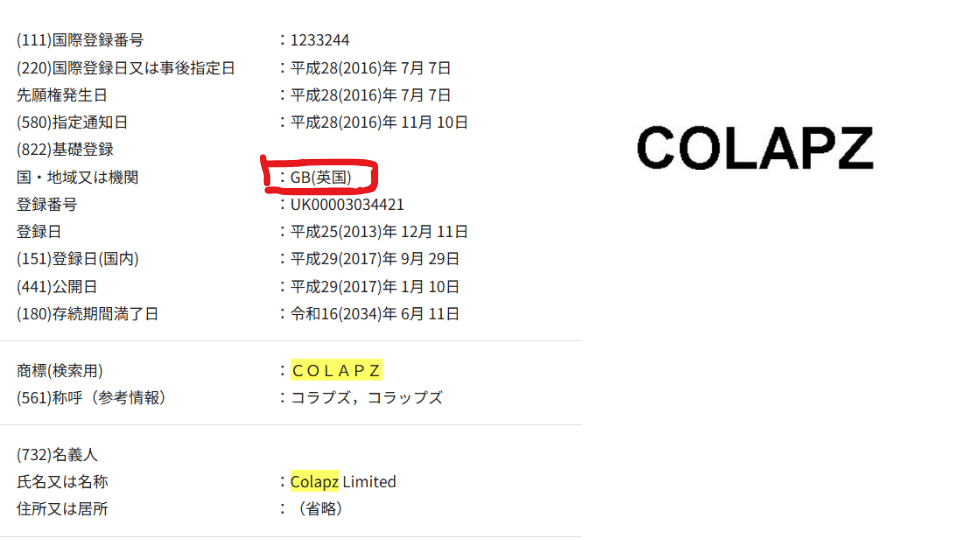Click the expiry date 令和16(2034)年 6月 11日

point(375,314)
